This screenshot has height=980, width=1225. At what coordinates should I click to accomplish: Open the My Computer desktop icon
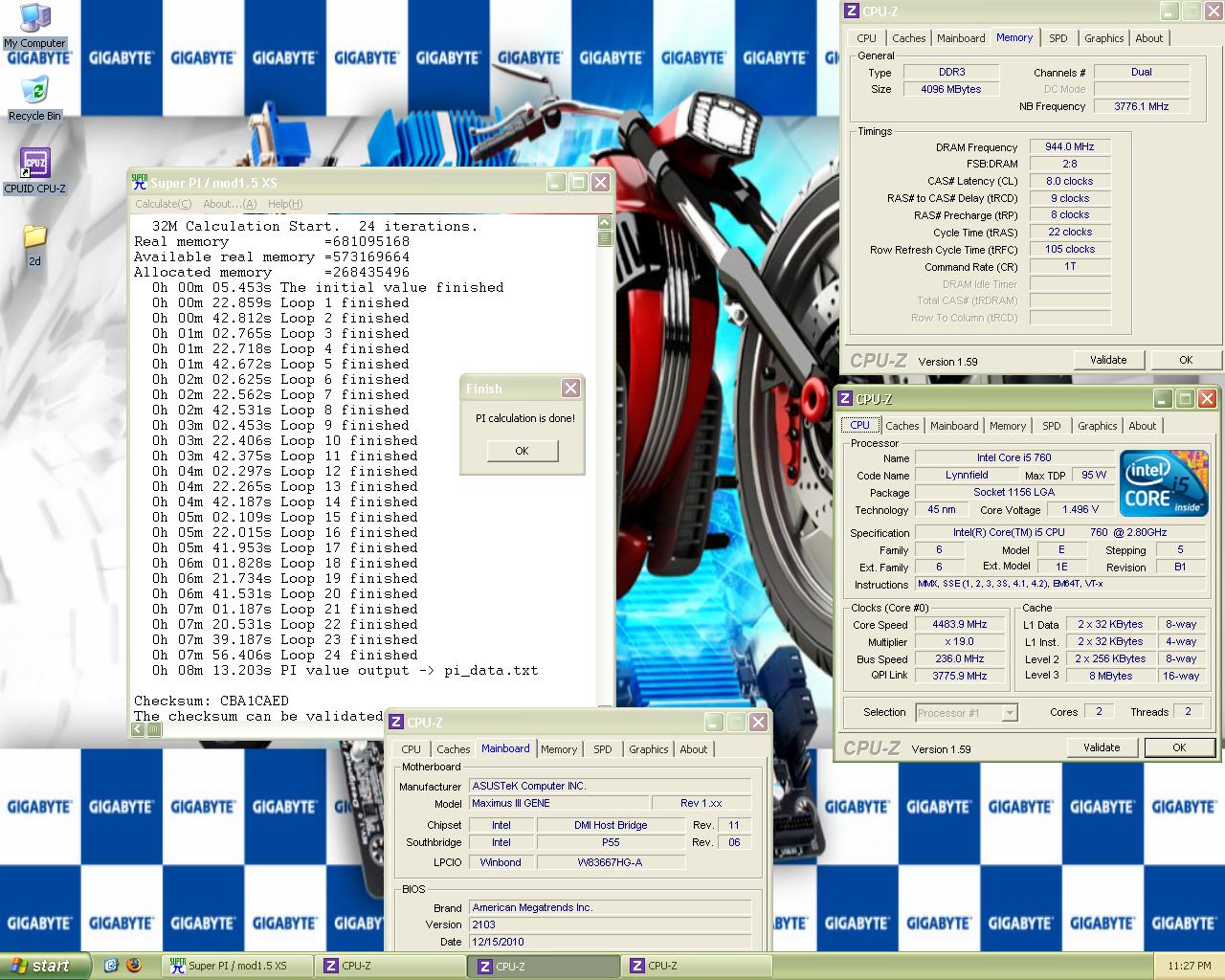pyautogui.click(x=34, y=26)
